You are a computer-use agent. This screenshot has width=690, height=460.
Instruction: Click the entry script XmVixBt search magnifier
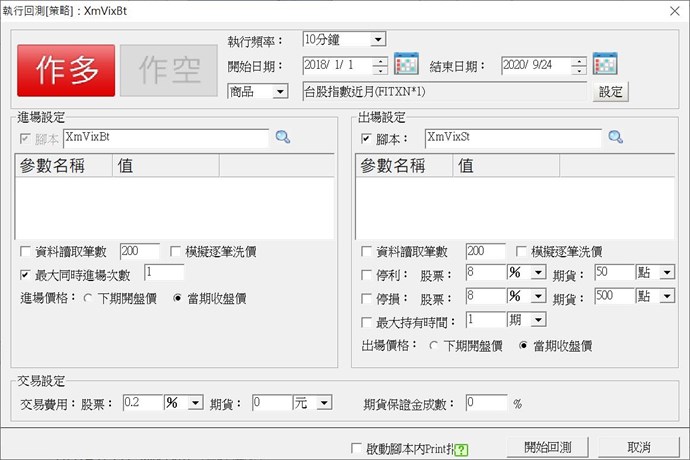click(x=282, y=137)
